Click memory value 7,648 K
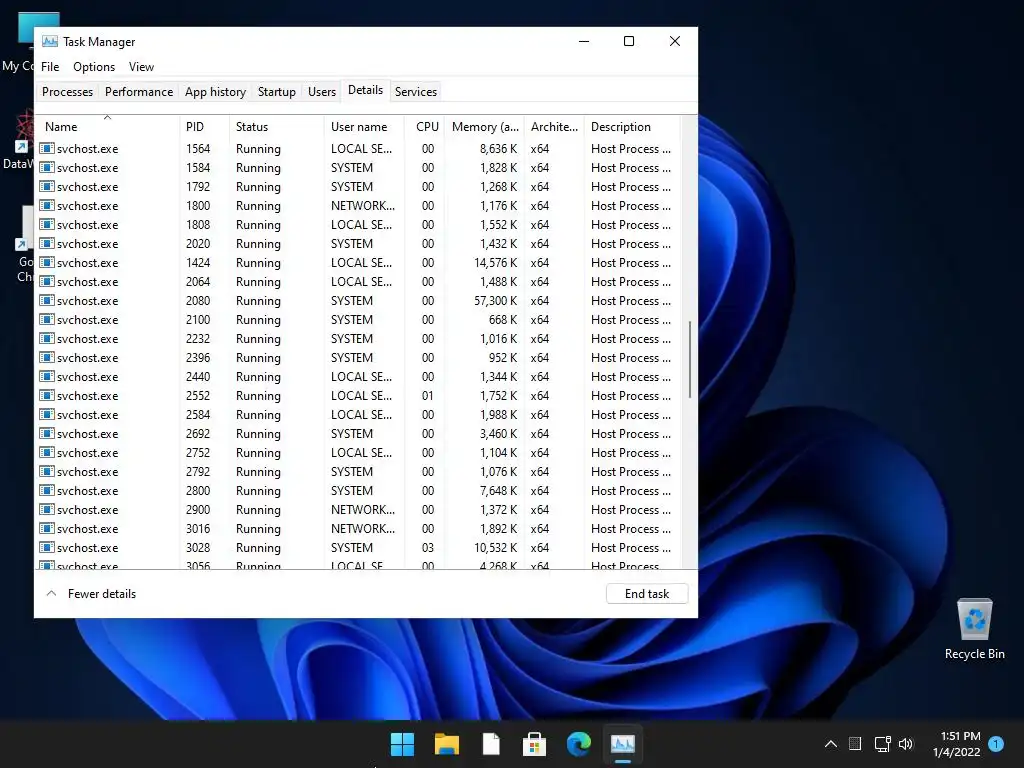Screen dimensions: 1024x768 click(498, 490)
